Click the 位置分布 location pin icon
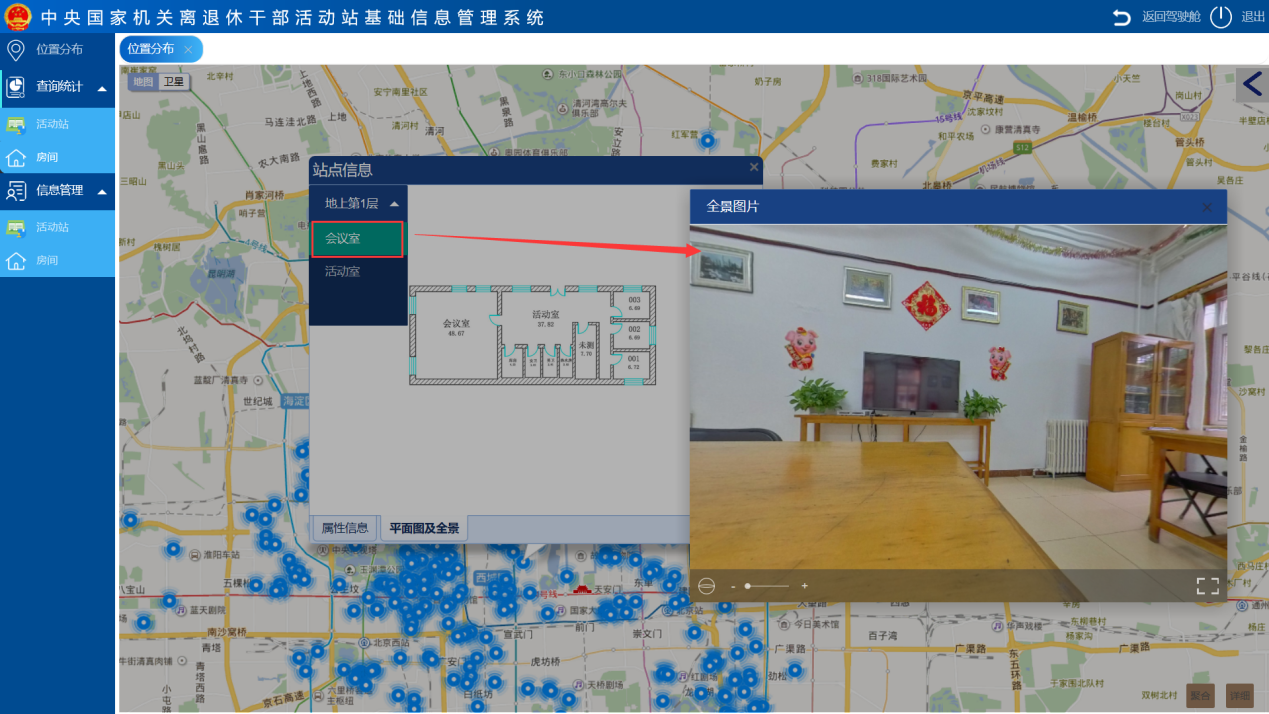 (x=15, y=50)
